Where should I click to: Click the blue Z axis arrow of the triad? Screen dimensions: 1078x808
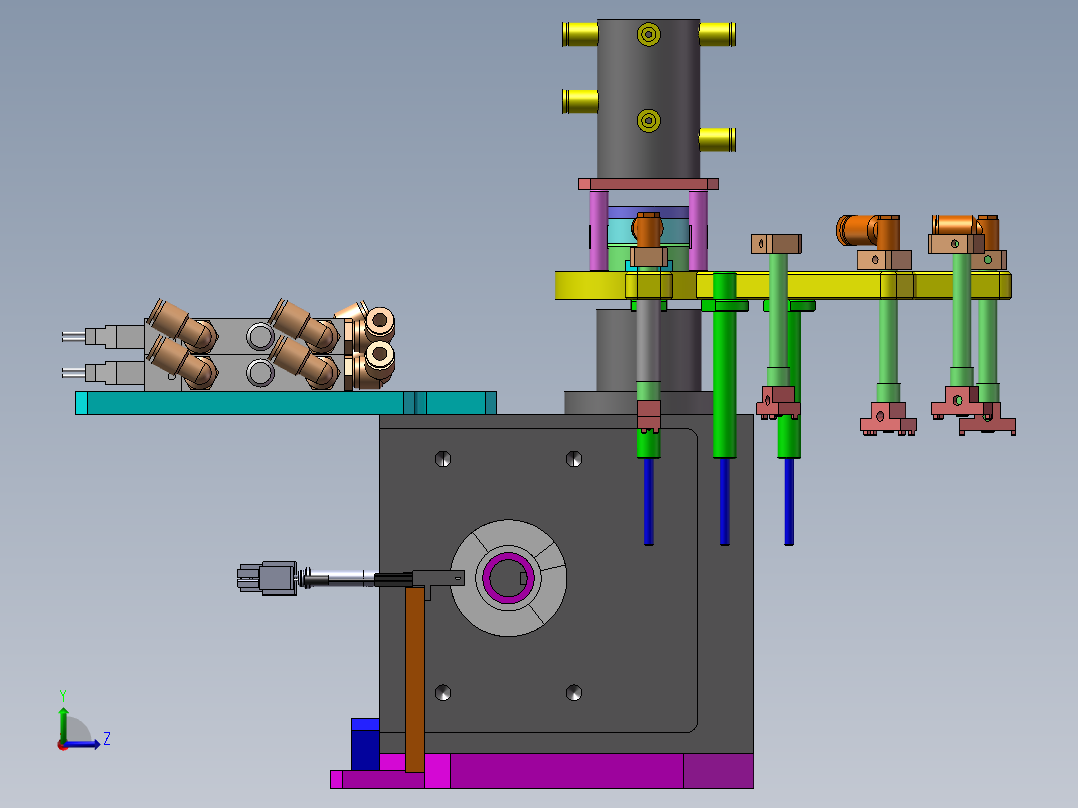click(x=84, y=744)
